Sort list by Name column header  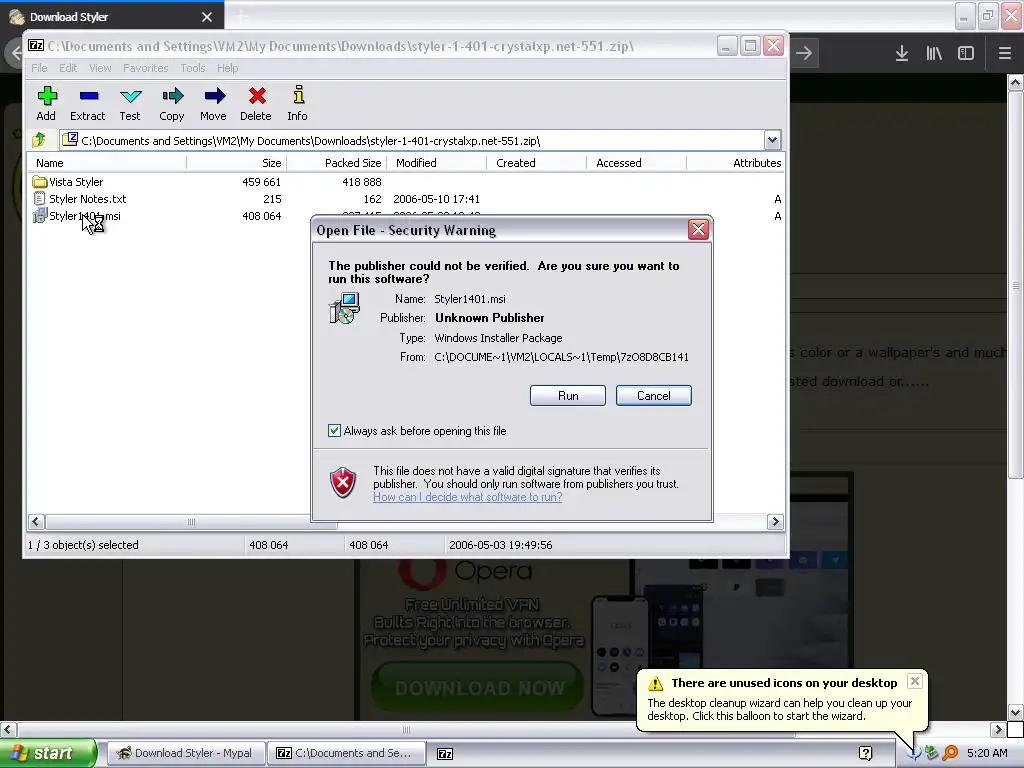click(108, 163)
